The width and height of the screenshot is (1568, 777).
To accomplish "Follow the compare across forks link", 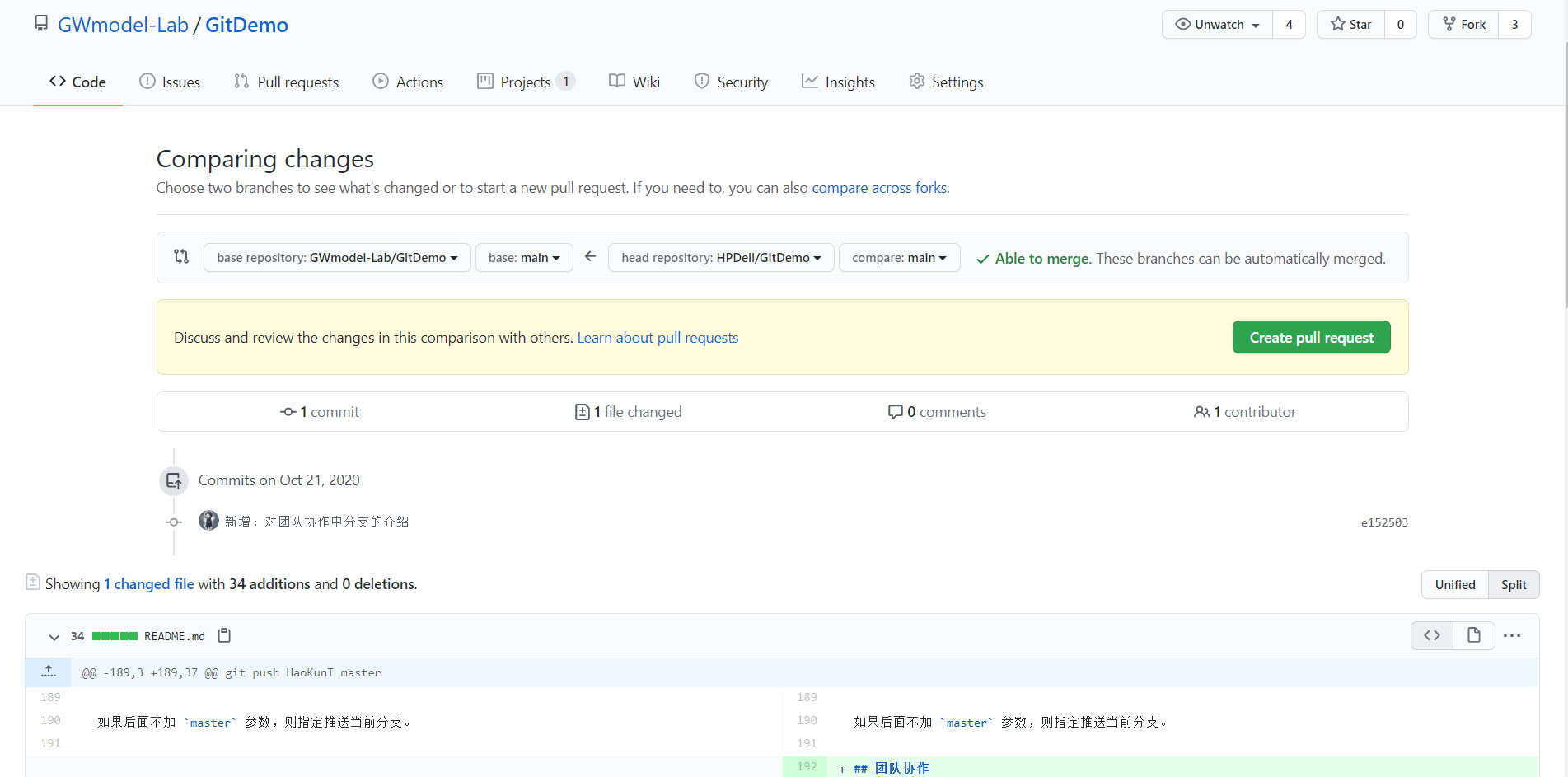I will tap(879, 188).
